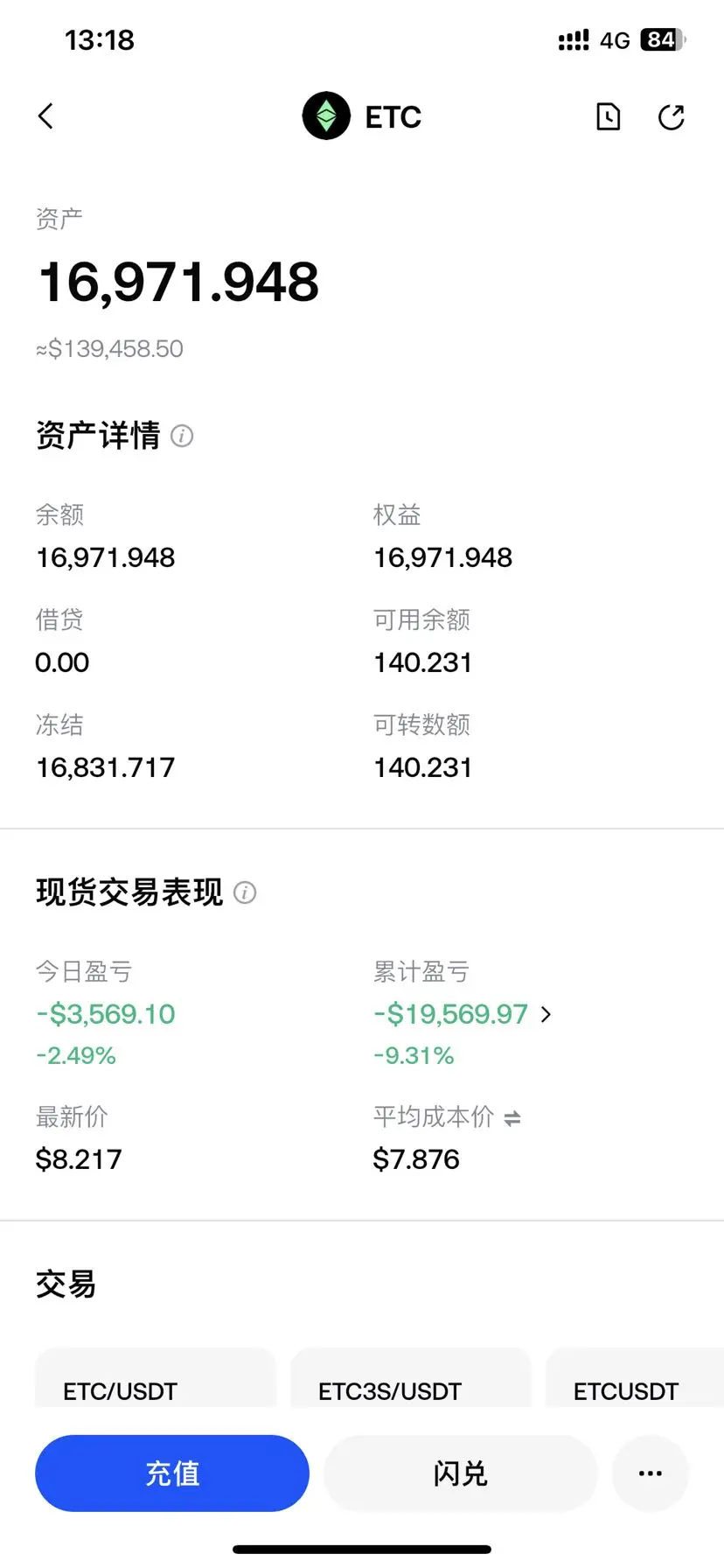This screenshot has height=1568, width=724.
Task: Tap the 4G signal indicator
Action: pyautogui.click(x=615, y=40)
